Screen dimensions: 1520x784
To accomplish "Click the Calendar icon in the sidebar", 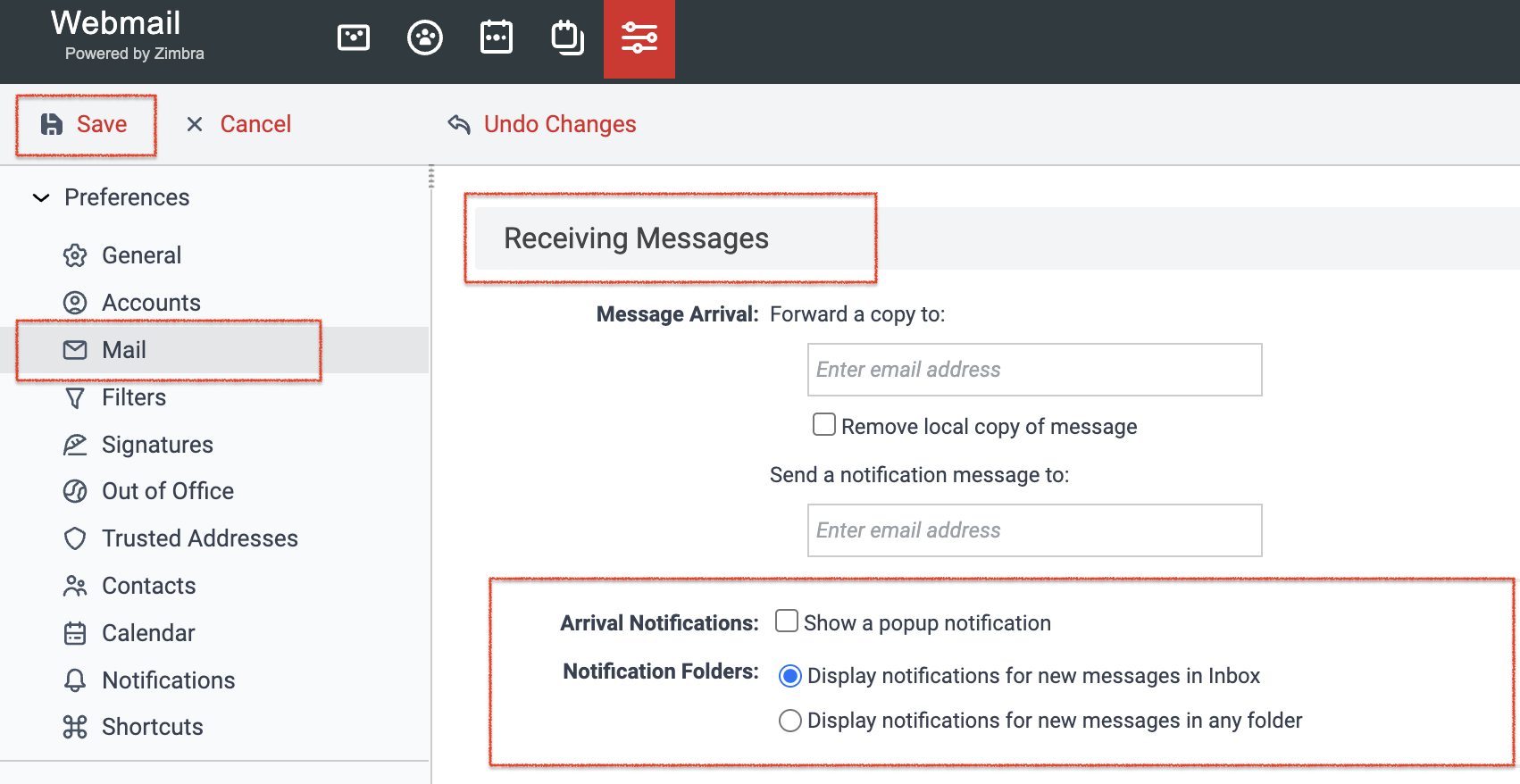I will [x=75, y=633].
